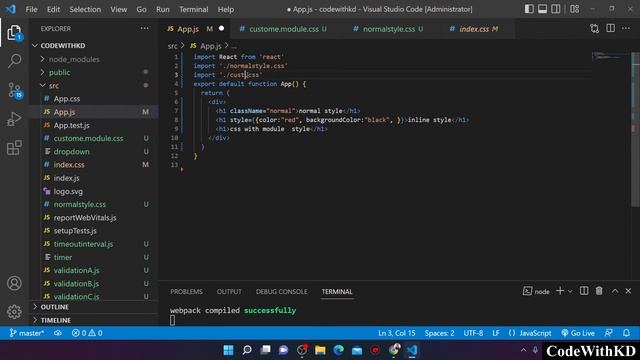Click Explorer more actions ellipsis
The height and width of the screenshot is (360, 640).
[144, 29]
